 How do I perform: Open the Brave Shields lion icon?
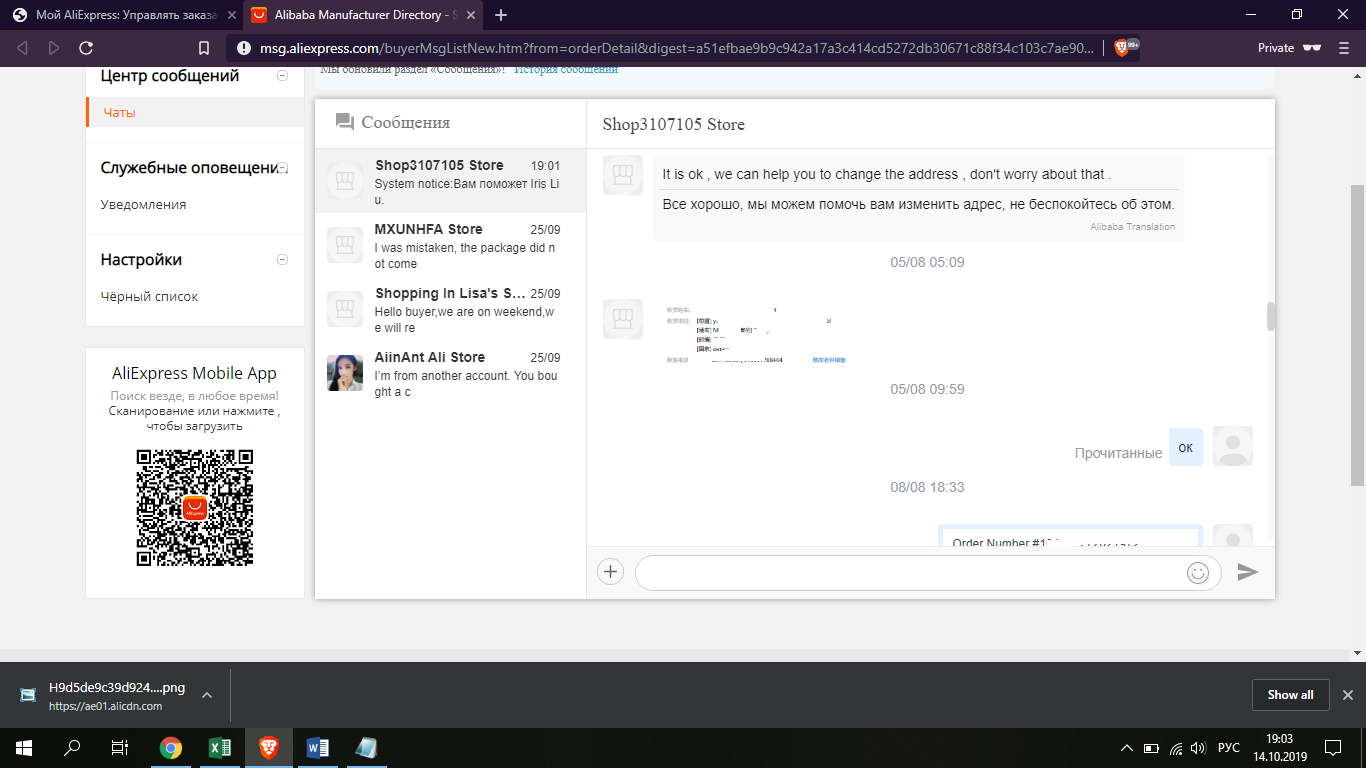tap(1120, 47)
